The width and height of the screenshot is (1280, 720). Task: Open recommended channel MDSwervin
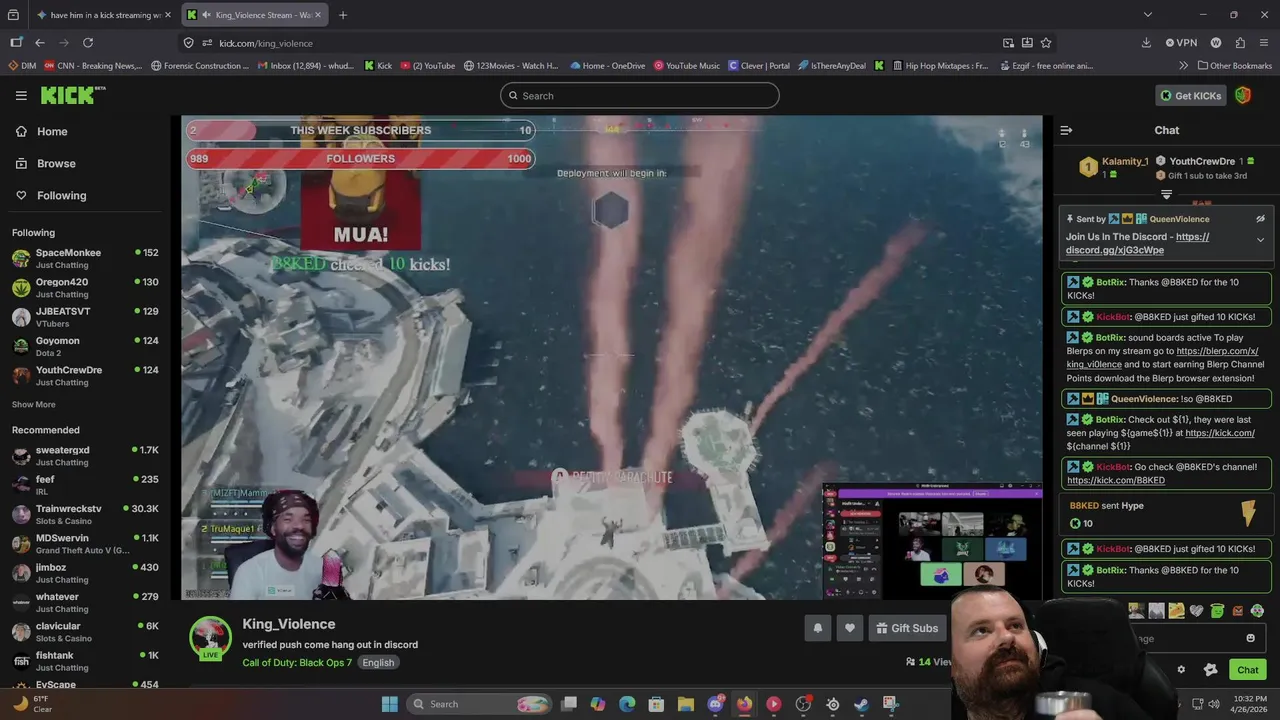coord(85,544)
